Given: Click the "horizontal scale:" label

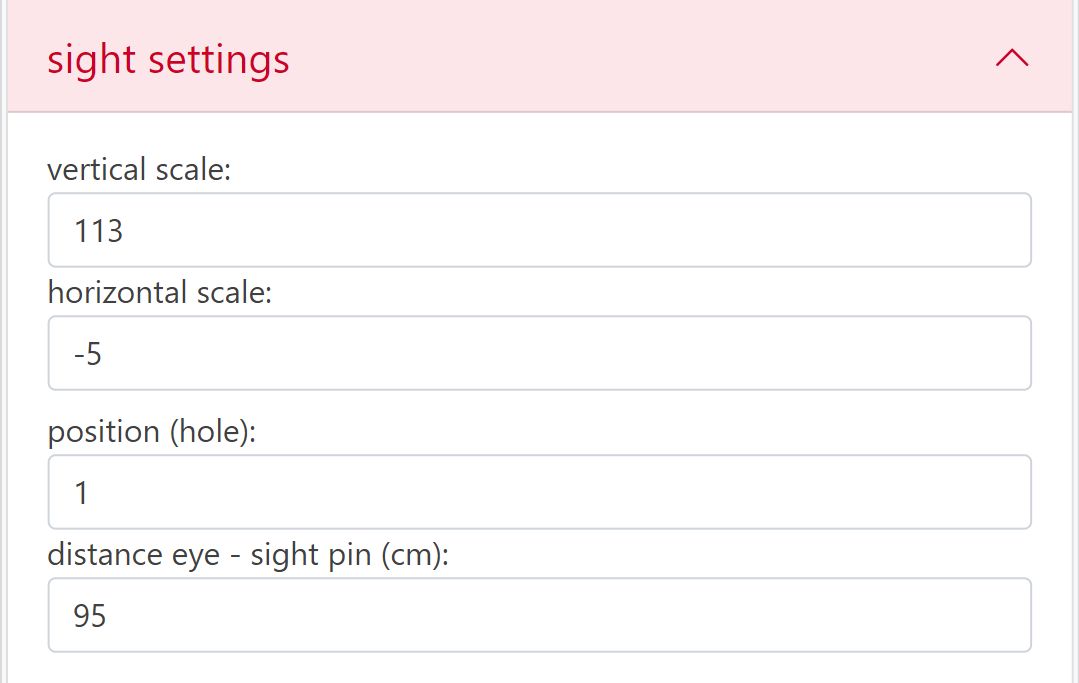Looking at the screenshot, I should tap(160, 293).
